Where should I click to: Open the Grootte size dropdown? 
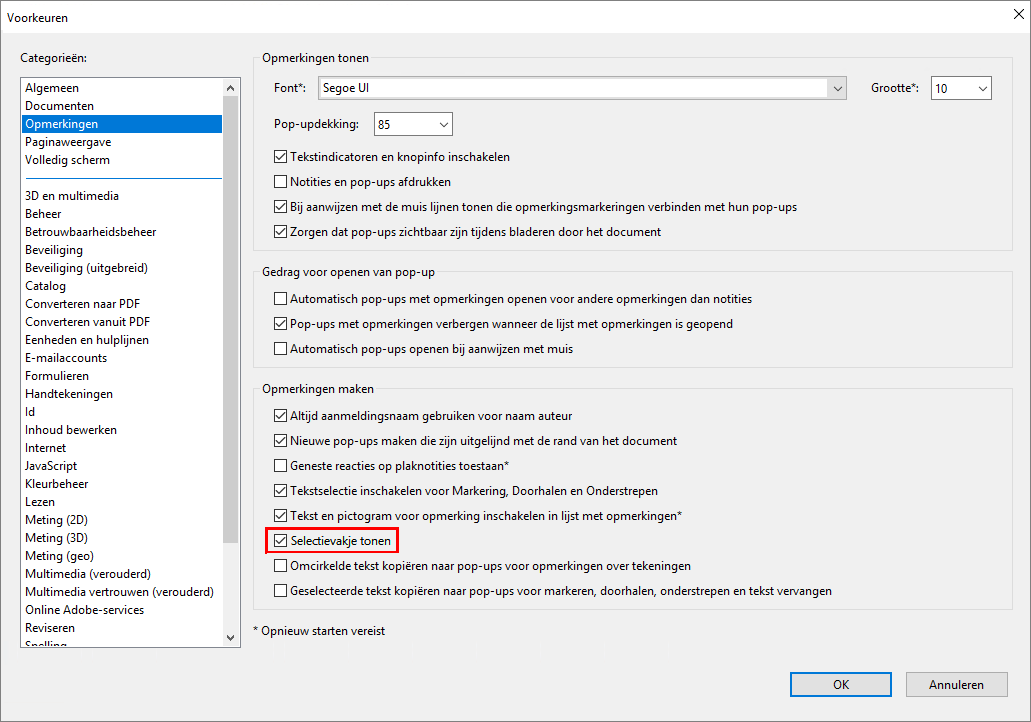961,88
